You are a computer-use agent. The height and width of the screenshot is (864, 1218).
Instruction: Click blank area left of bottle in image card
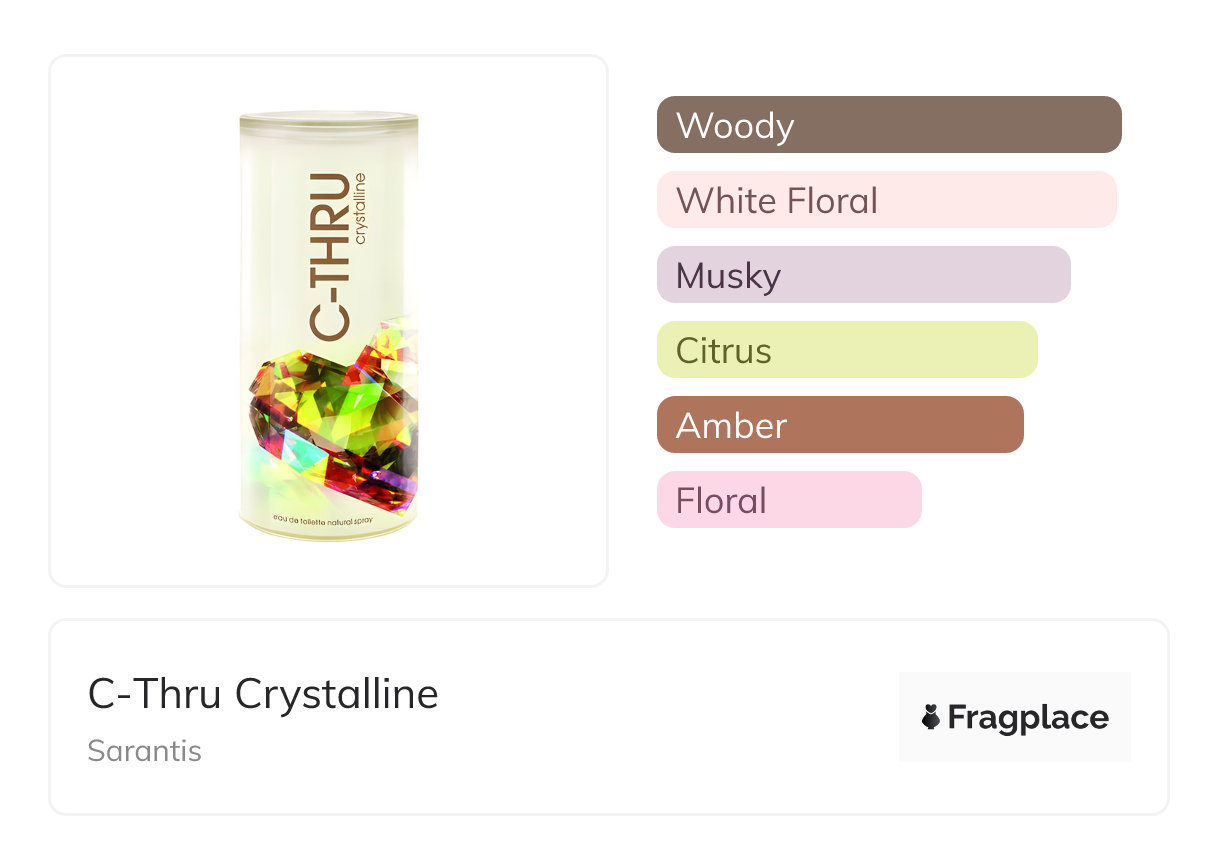pyautogui.click(x=140, y=320)
